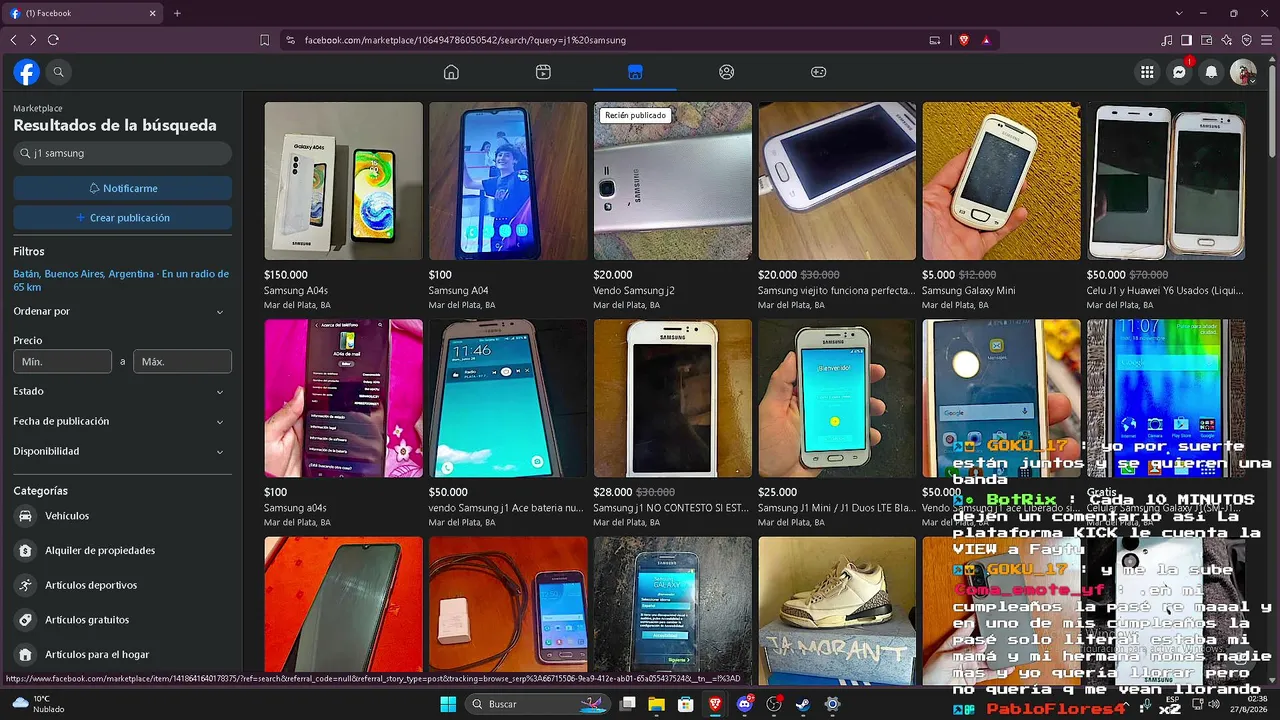Open the Artículos gratuitos category
This screenshot has height=720, width=1280.
tap(122, 620)
